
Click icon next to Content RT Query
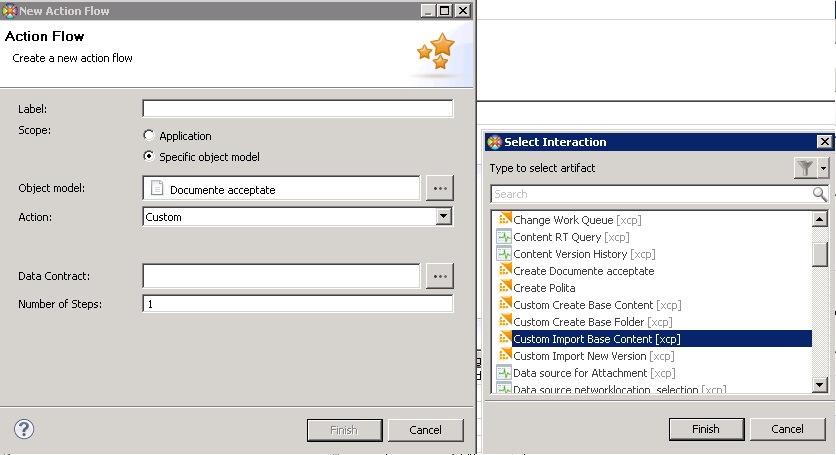coord(504,236)
